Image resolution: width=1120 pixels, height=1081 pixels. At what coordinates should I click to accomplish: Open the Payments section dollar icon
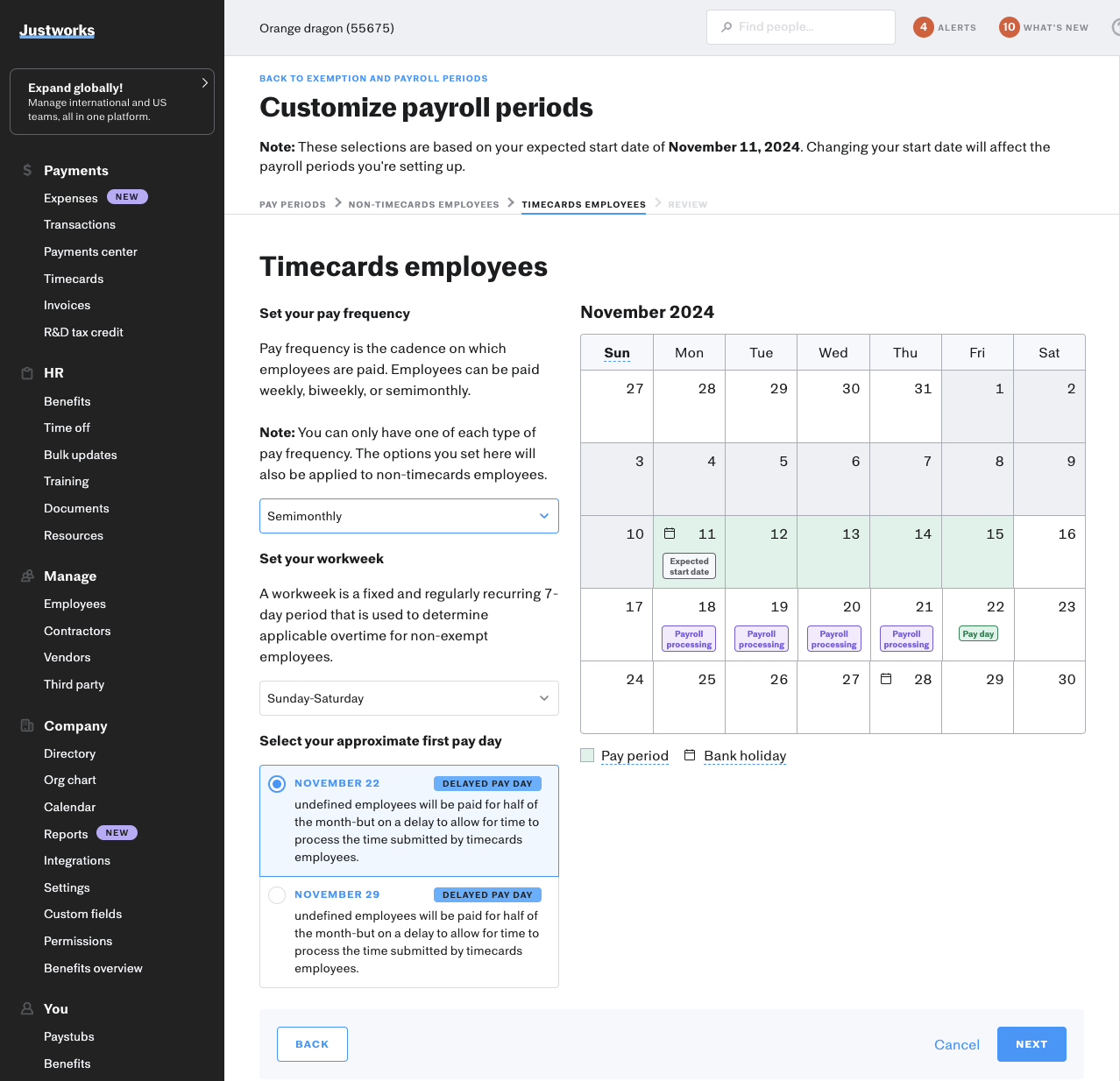point(26,170)
